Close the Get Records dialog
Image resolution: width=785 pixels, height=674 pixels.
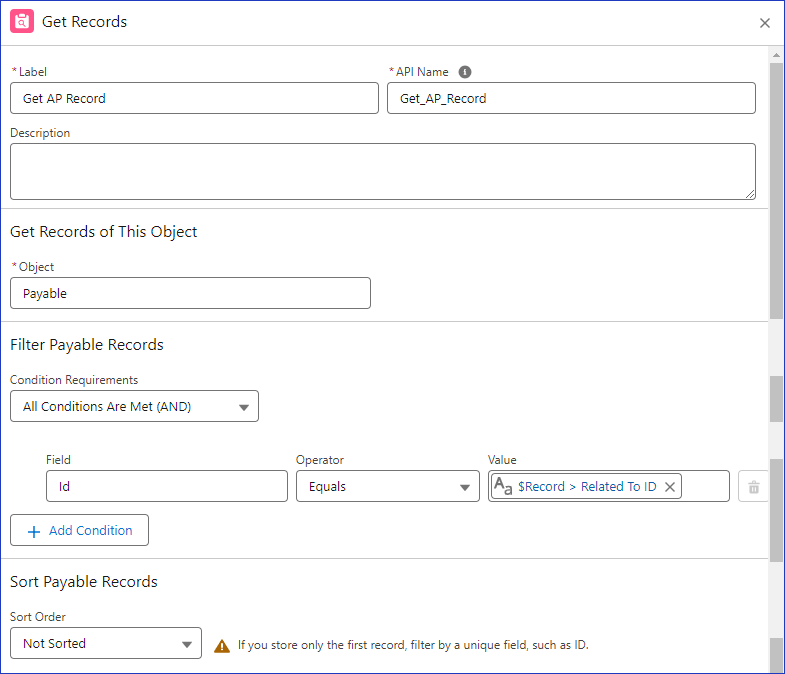coord(764,23)
